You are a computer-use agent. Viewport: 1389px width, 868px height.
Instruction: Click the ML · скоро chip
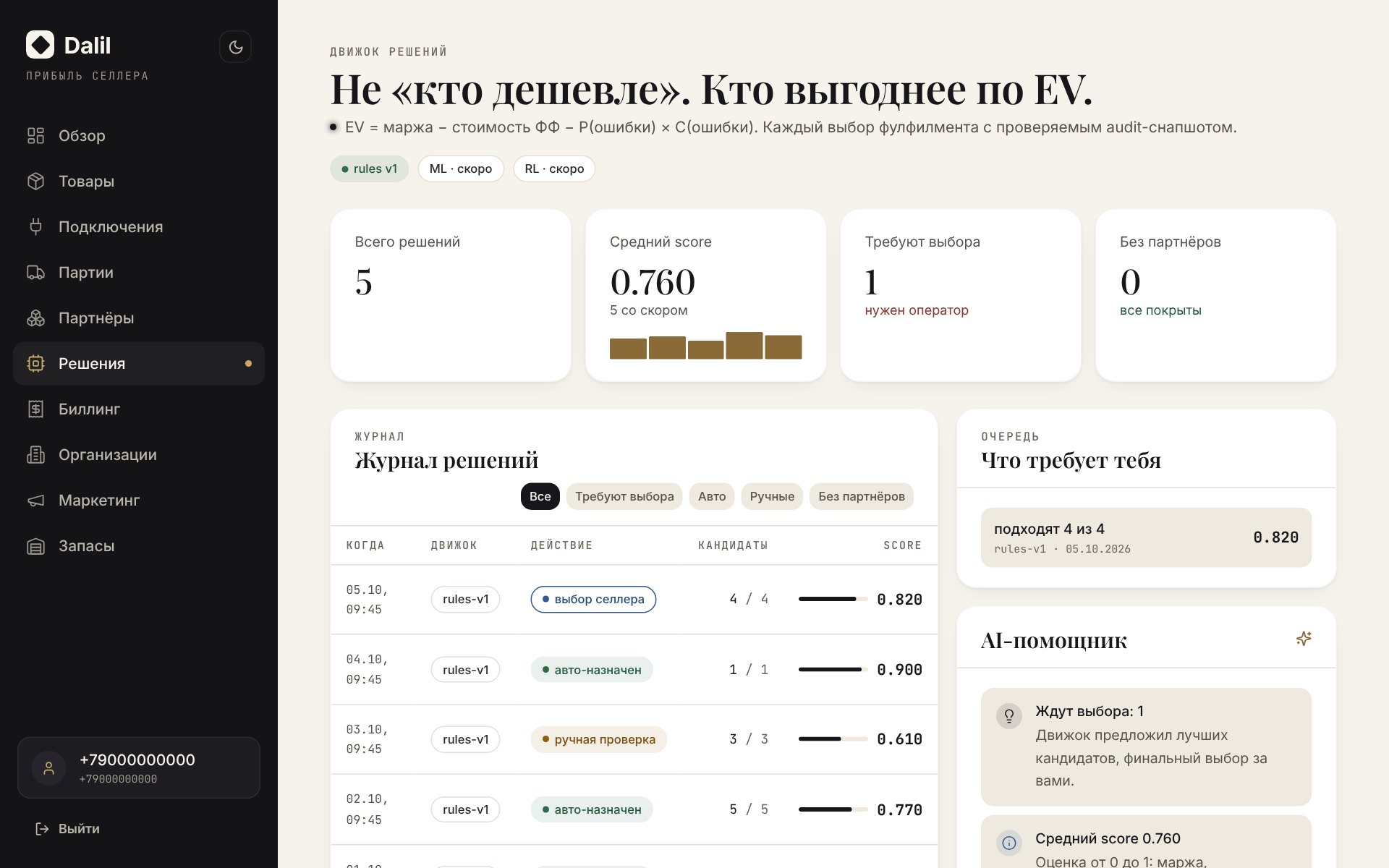[x=461, y=169]
